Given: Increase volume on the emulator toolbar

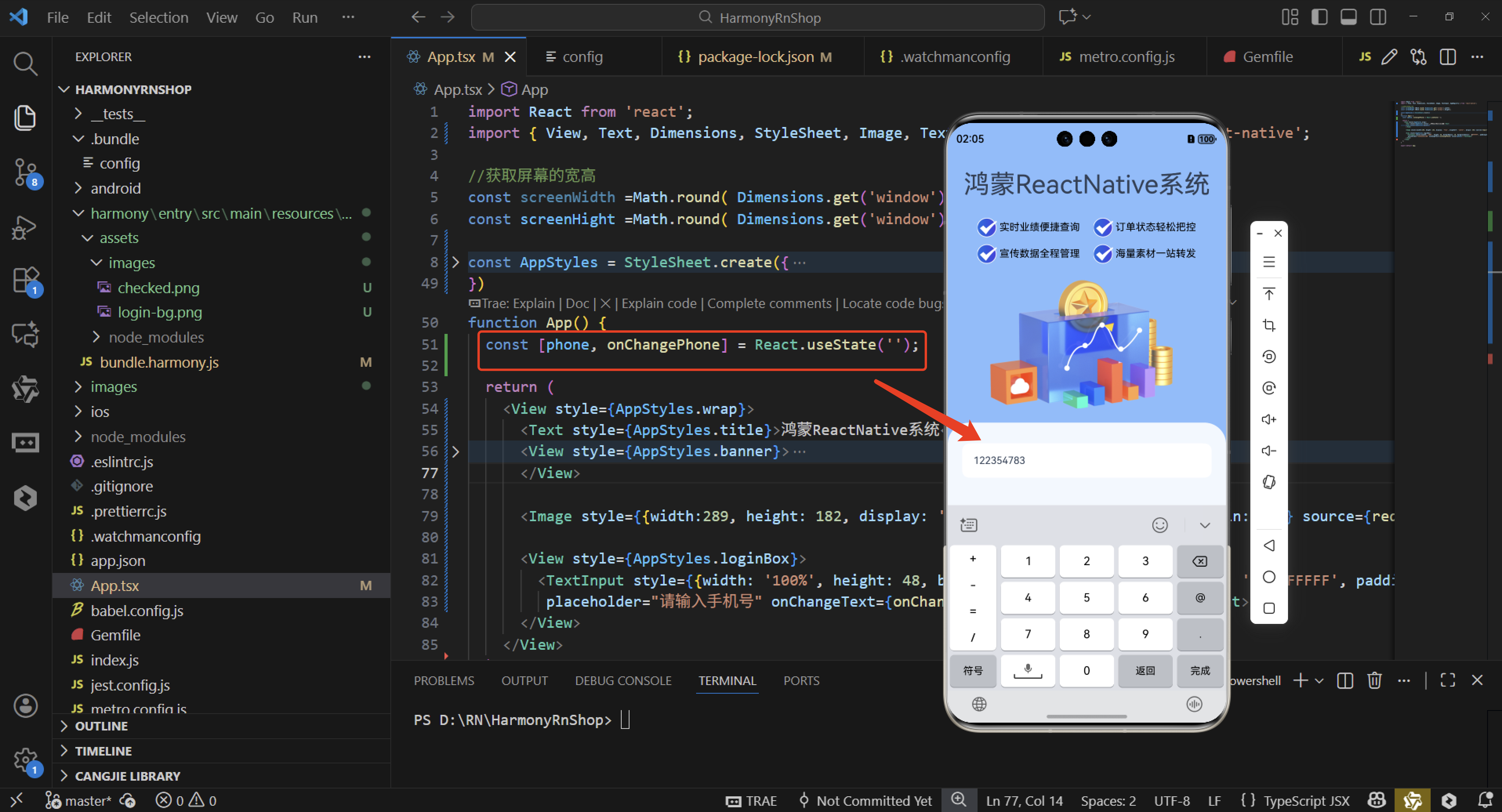Looking at the screenshot, I should [x=1269, y=419].
